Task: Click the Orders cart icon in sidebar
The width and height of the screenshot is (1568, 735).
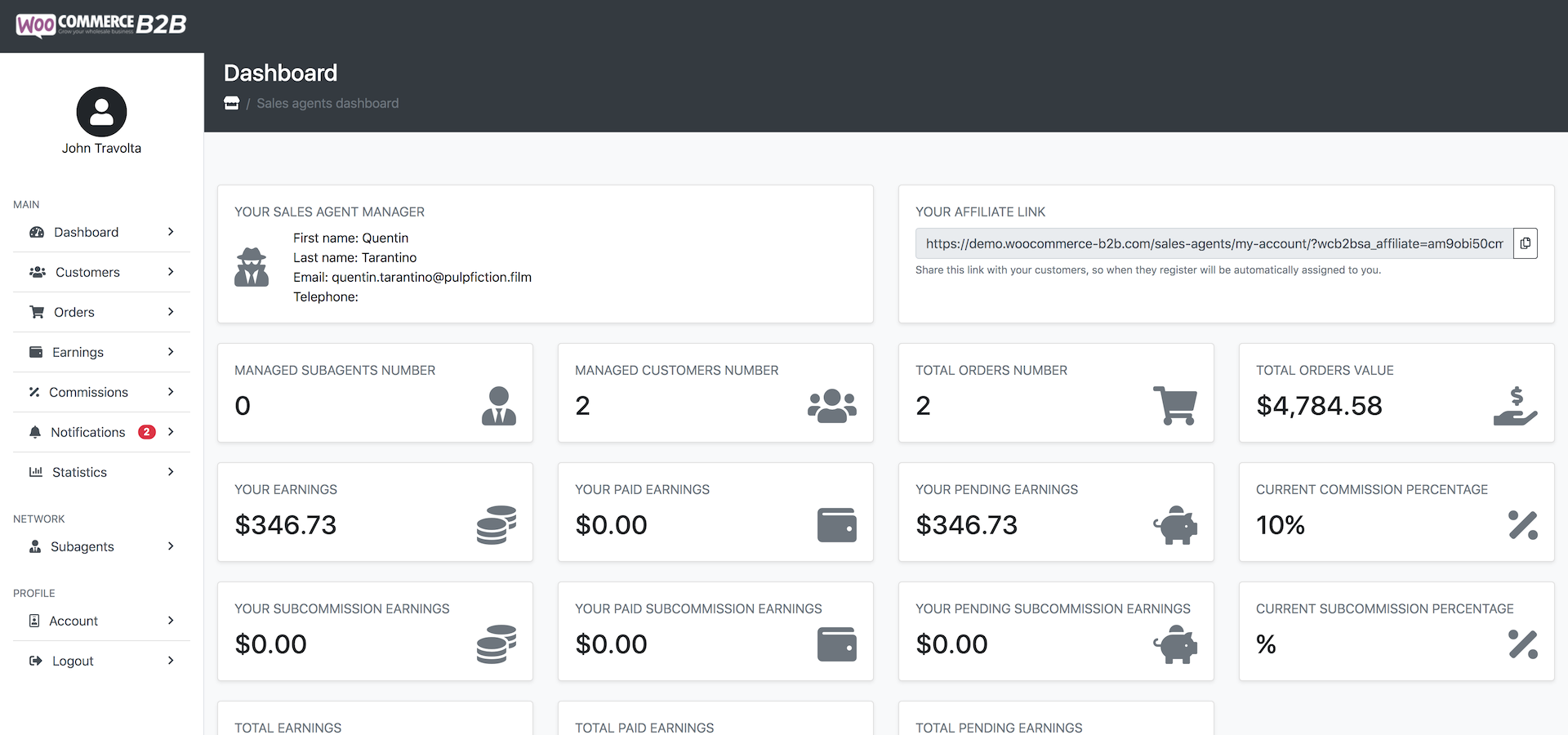Action: [37, 312]
